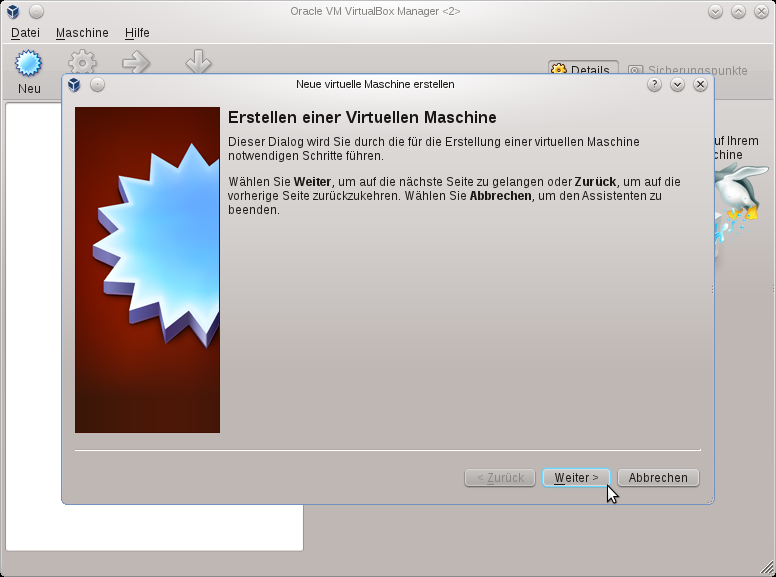Close the VirtualBox Manager window
776x577 pixels.
tap(761, 11)
